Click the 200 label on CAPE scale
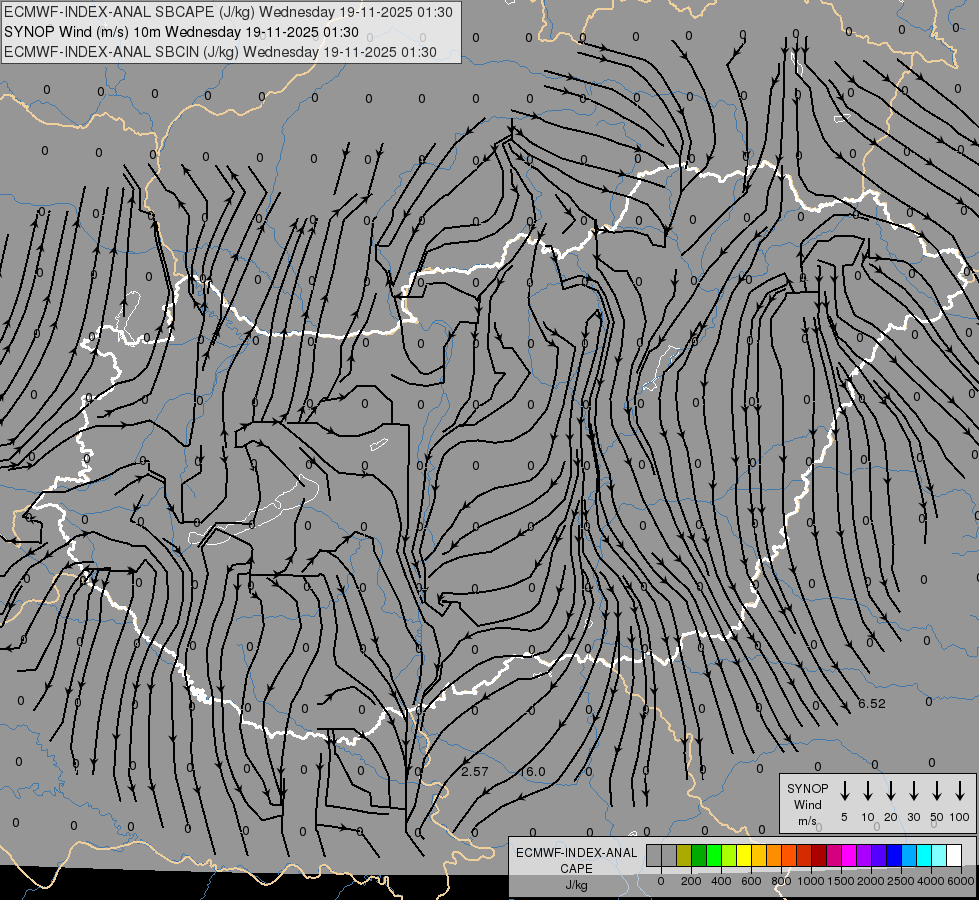 (691, 881)
